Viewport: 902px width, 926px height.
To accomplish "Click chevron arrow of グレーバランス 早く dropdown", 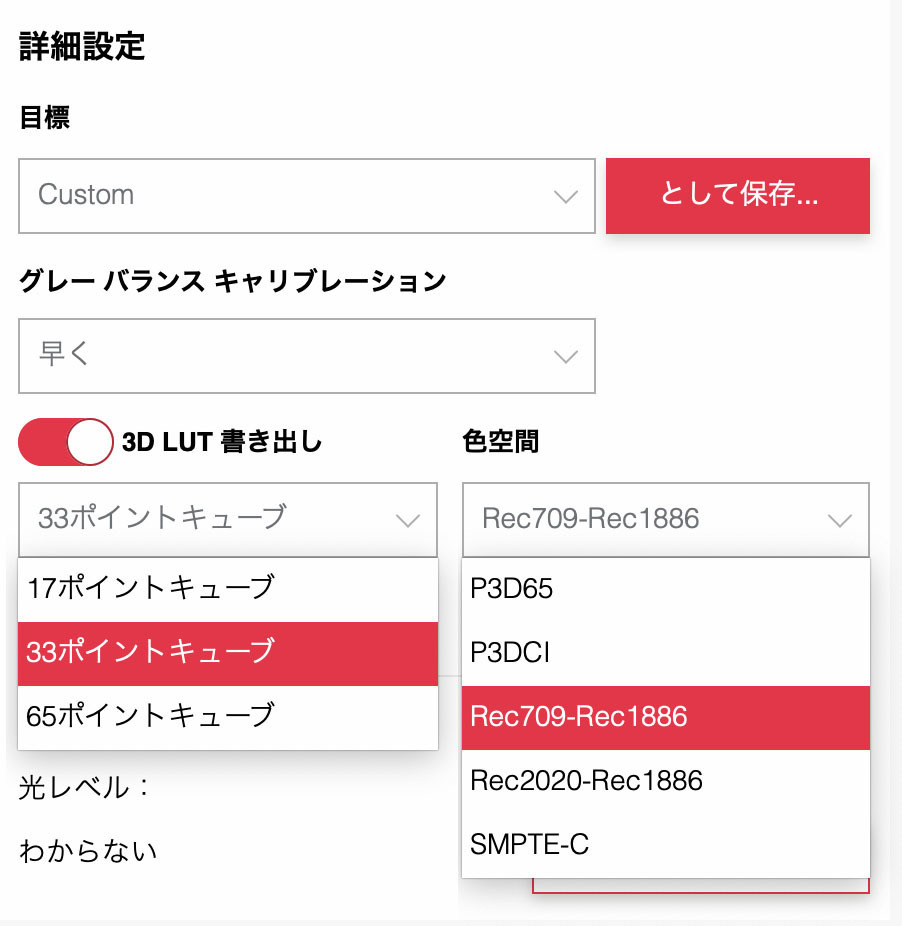I will pyautogui.click(x=566, y=356).
